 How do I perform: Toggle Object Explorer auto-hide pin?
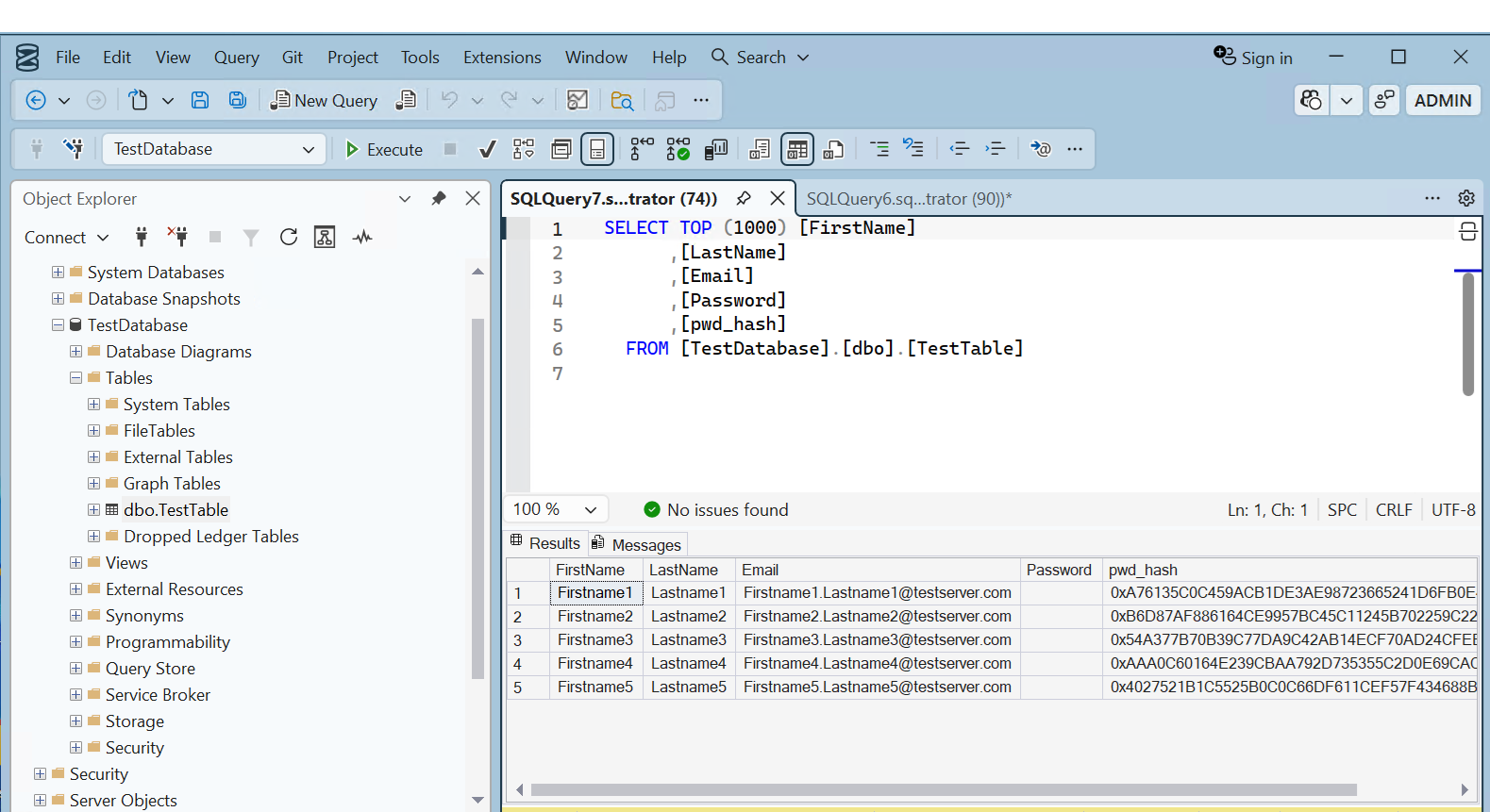coord(439,198)
